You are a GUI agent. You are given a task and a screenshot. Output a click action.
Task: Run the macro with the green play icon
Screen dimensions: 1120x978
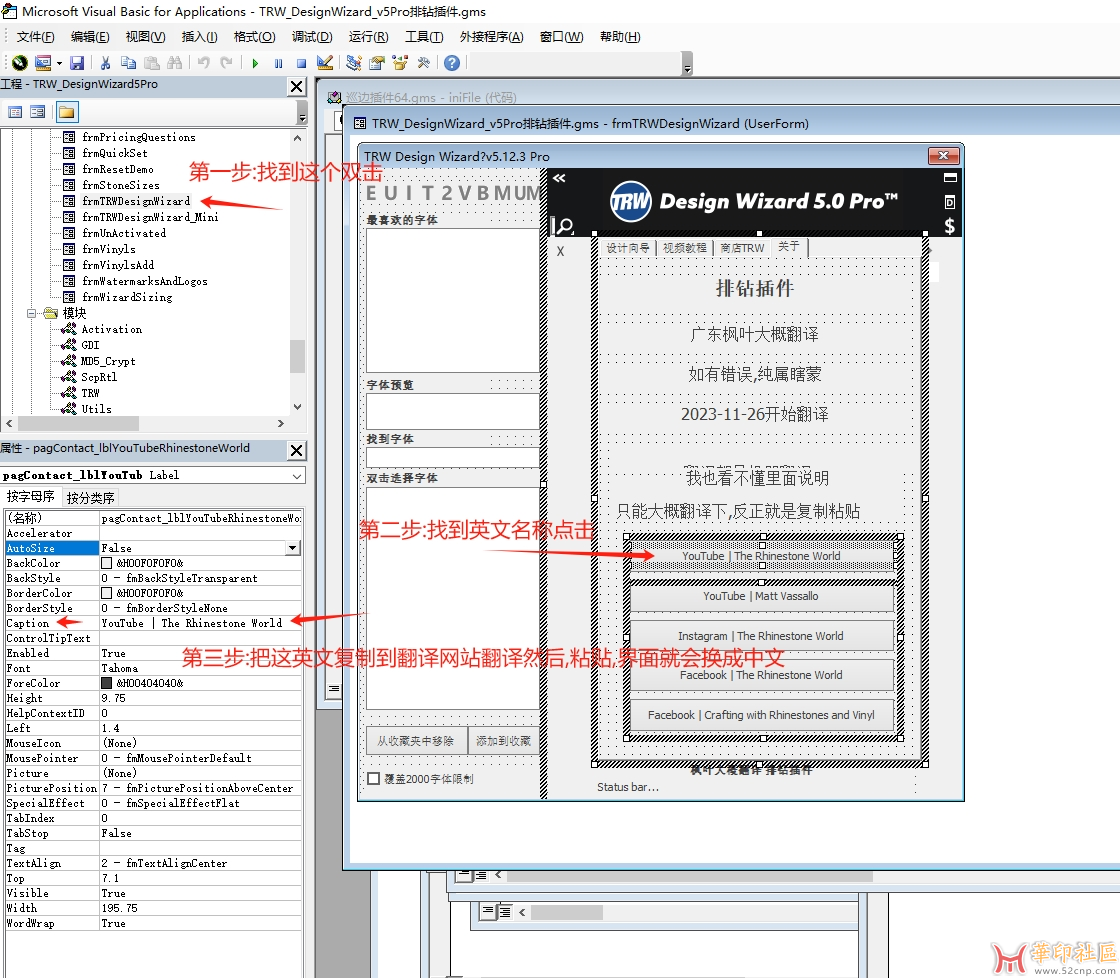click(x=255, y=63)
